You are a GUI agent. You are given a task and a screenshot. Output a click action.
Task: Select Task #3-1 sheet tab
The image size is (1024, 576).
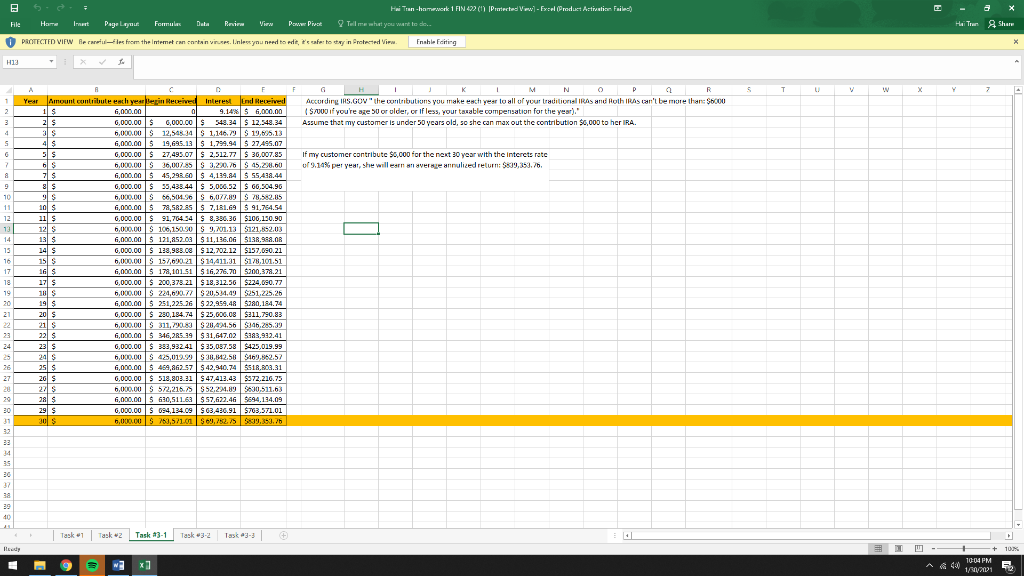pyautogui.click(x=151, y=536)
